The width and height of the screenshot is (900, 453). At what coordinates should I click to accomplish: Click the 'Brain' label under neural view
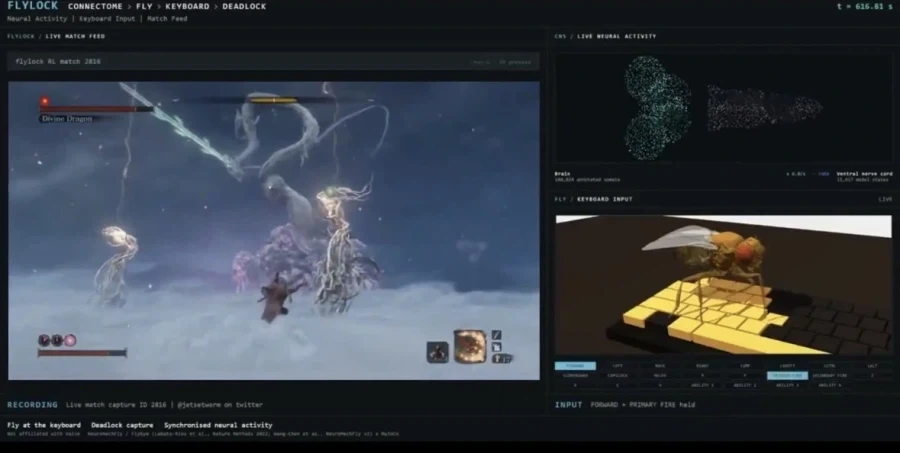pyautogui.click(x=562, y=173)
